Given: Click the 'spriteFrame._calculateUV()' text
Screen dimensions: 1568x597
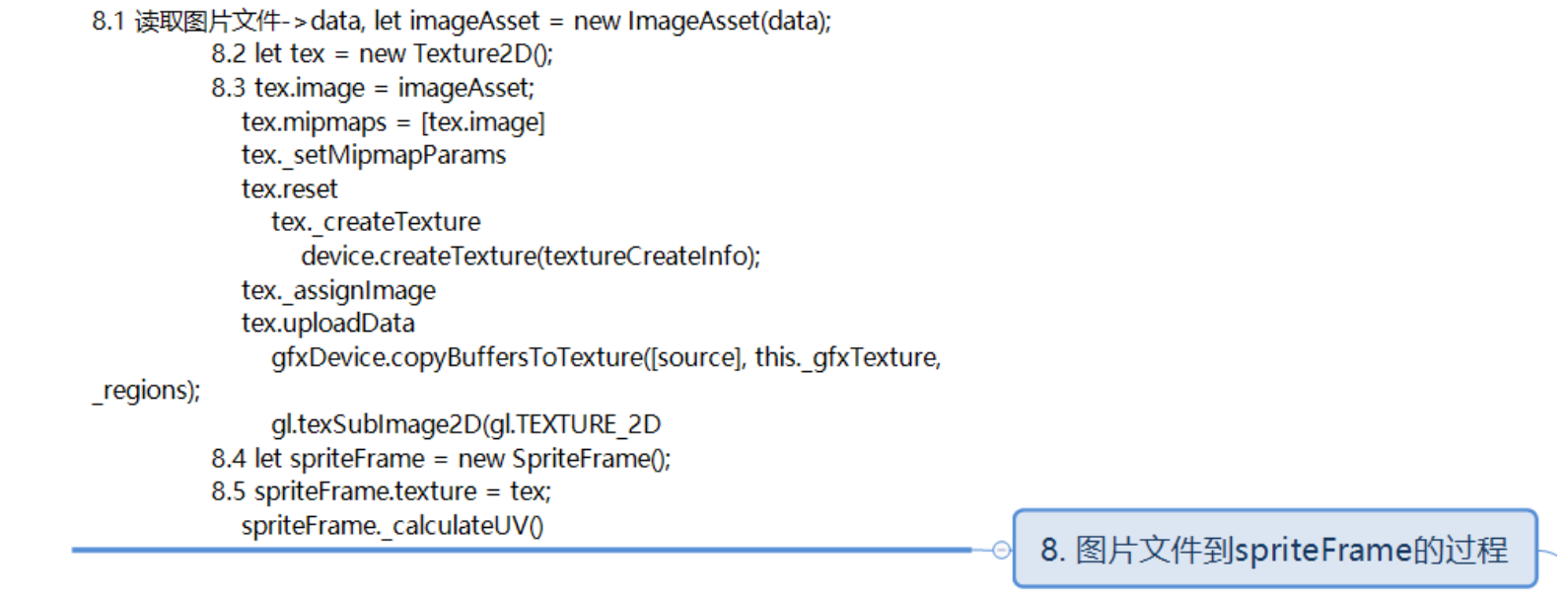Looking at the screenshot, I should (x=392, y=526).
